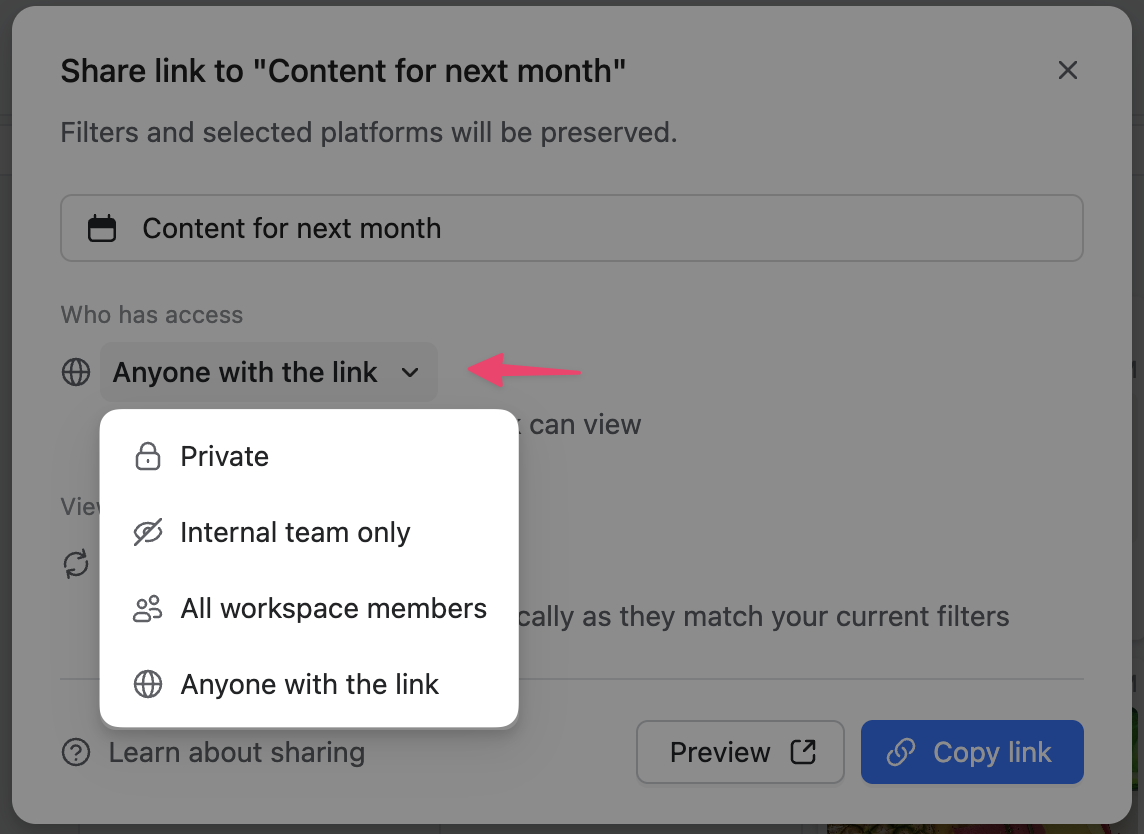The height and width of the screenshot is (834, 1144).
Task: Click the question mark help icon
Action: 76,752
